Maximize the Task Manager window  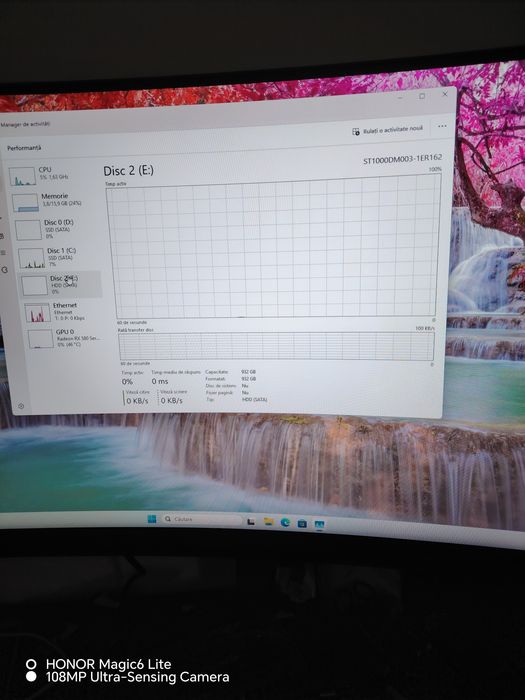pos(422,96)
